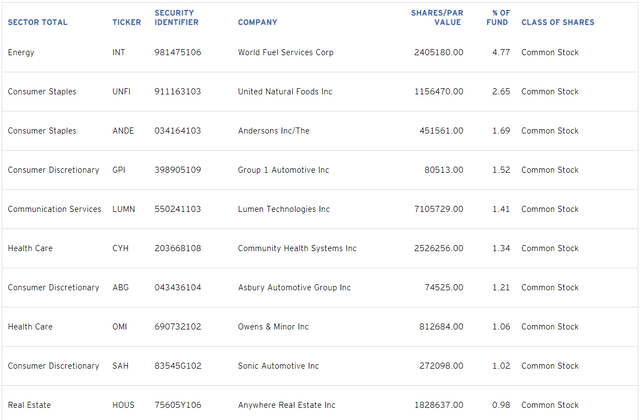Select identifier 043436104
Viewport: 640px width, 420px height.
pyautogui.click(x=178, y=287)
